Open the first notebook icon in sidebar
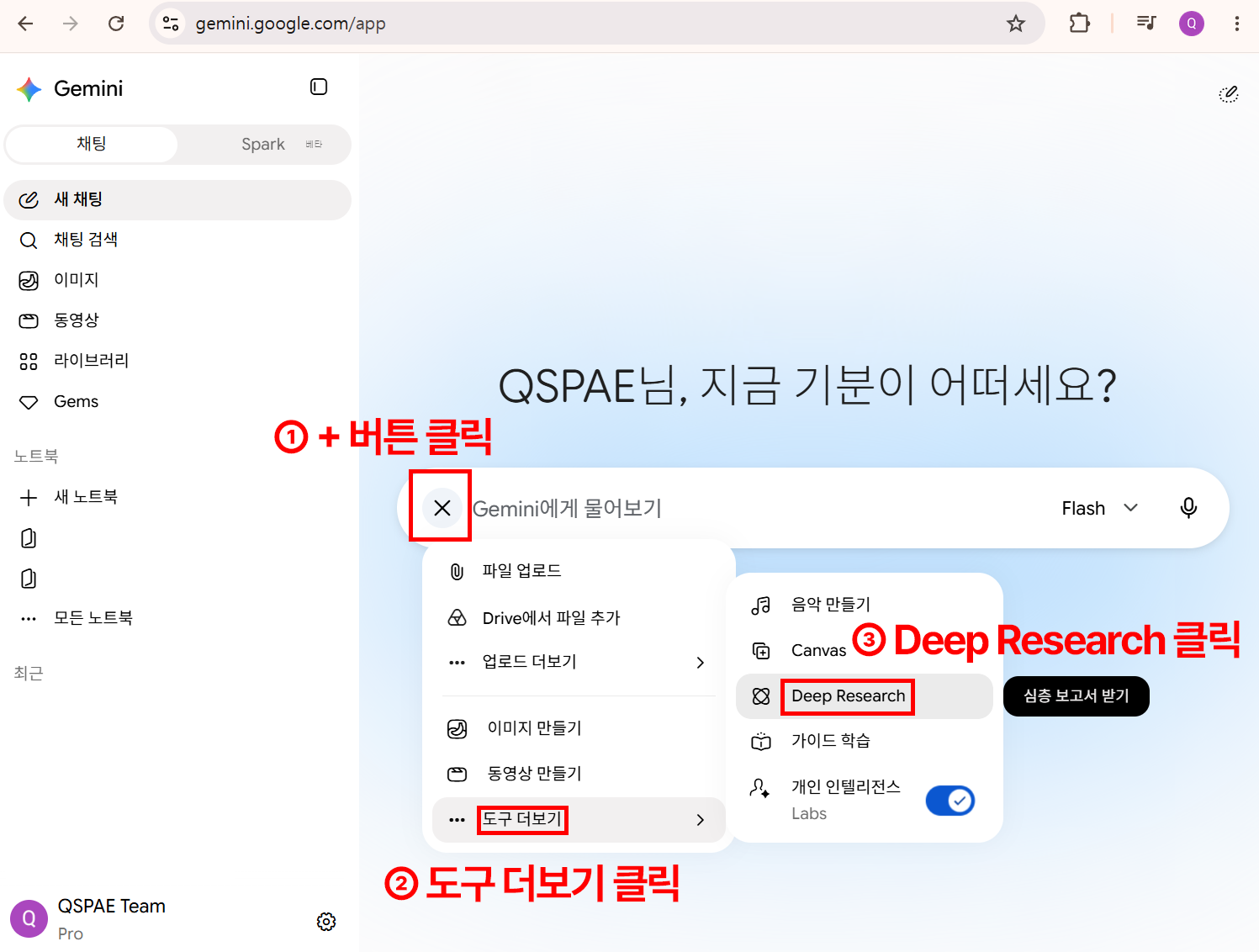 (29, 538)
